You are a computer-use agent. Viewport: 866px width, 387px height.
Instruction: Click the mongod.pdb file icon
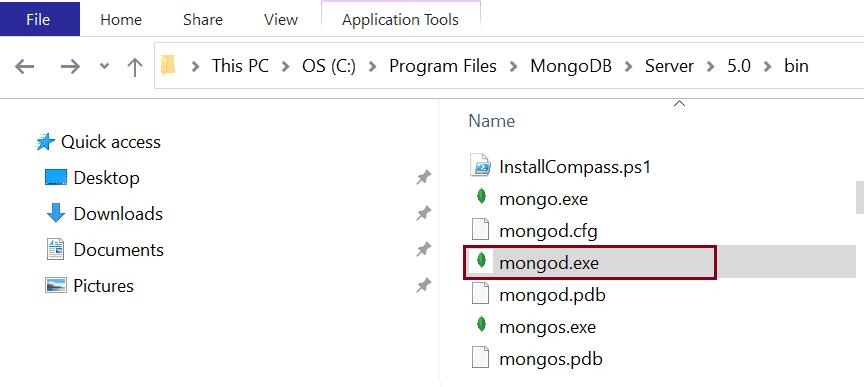click(x=480, y=294)
